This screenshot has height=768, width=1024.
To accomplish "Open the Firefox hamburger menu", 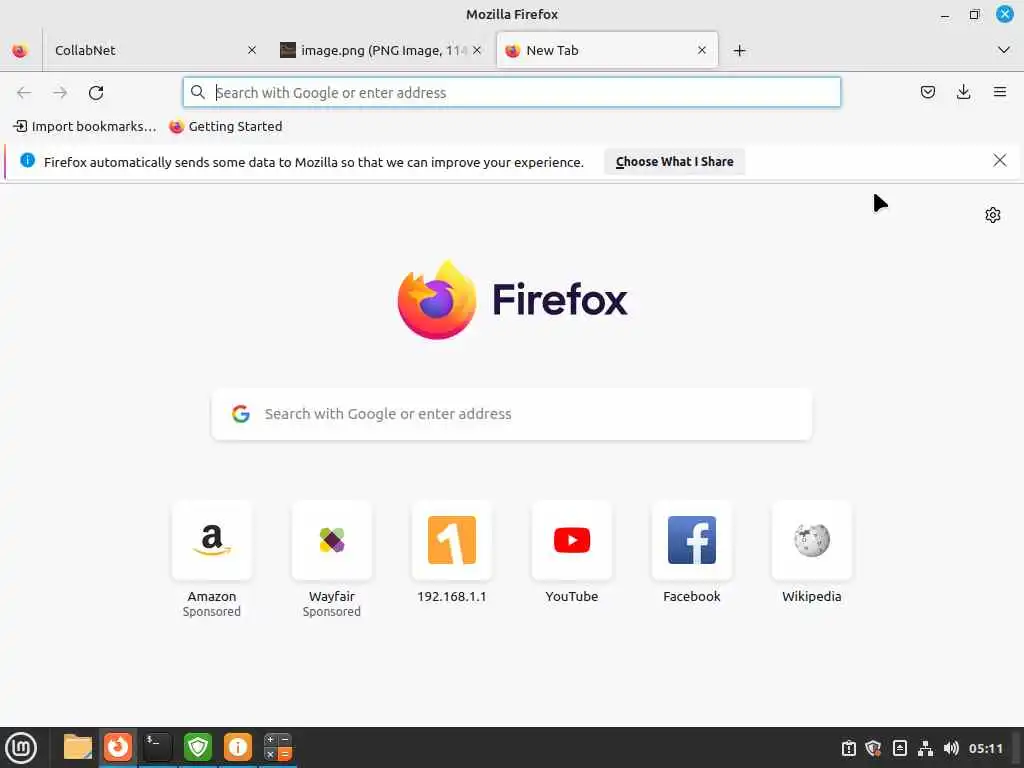I will coord(999,92).
